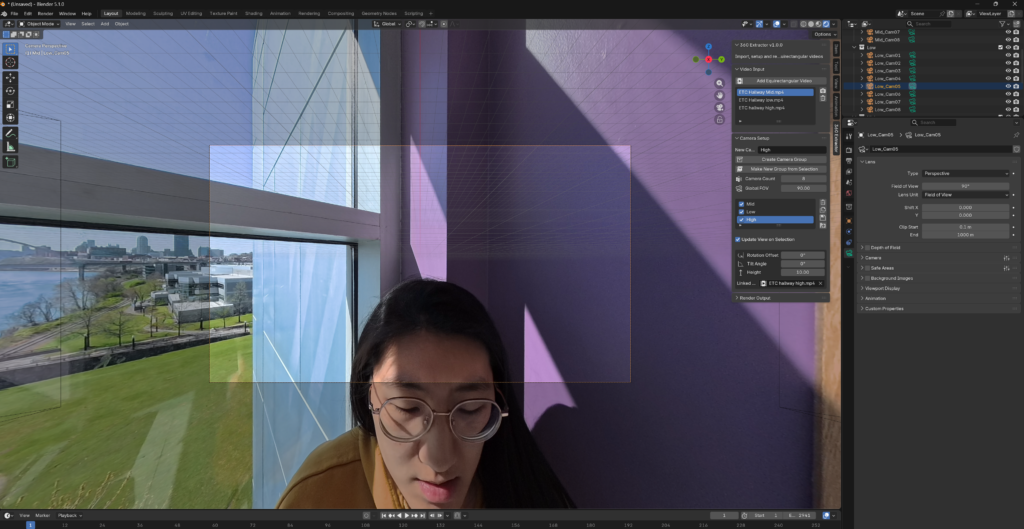1024x529 pixels.
Task: Toggle the camera view viewport icon
Action: [720, 107]
